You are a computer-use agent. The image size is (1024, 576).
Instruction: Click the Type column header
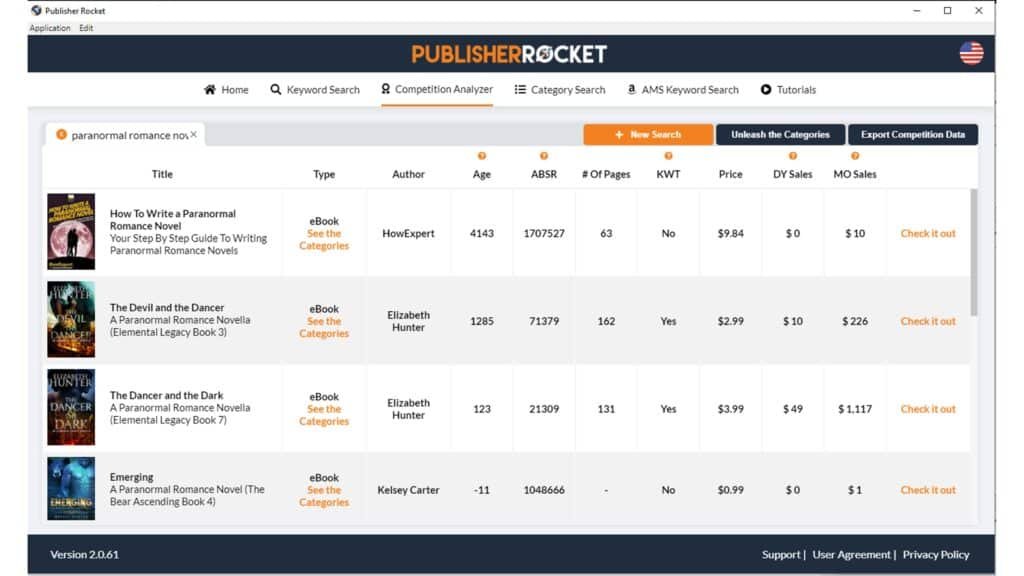[x=324, y=174]
